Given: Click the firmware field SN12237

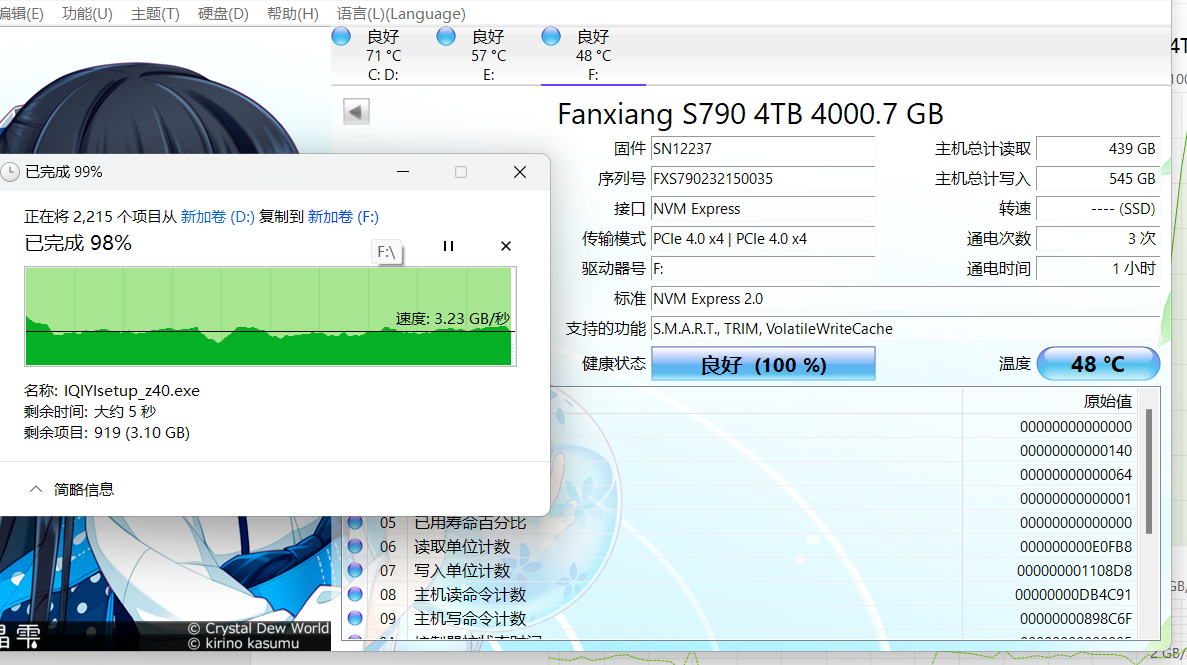Looking at the screenshot, I should click(x=763, y=148).
